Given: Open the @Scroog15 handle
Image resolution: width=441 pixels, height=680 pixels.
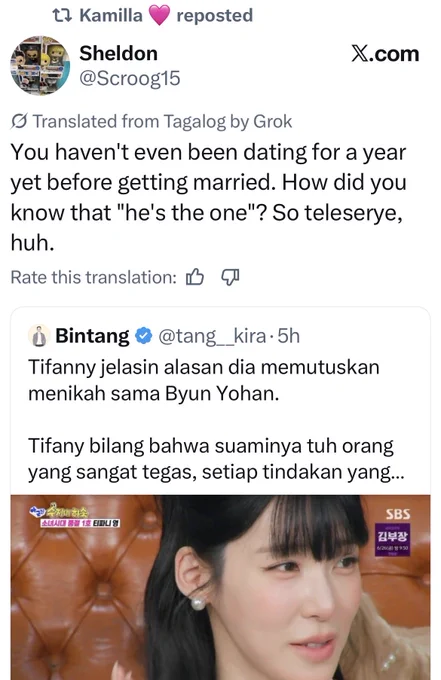Looking at the screenshot, I should 129,78.
